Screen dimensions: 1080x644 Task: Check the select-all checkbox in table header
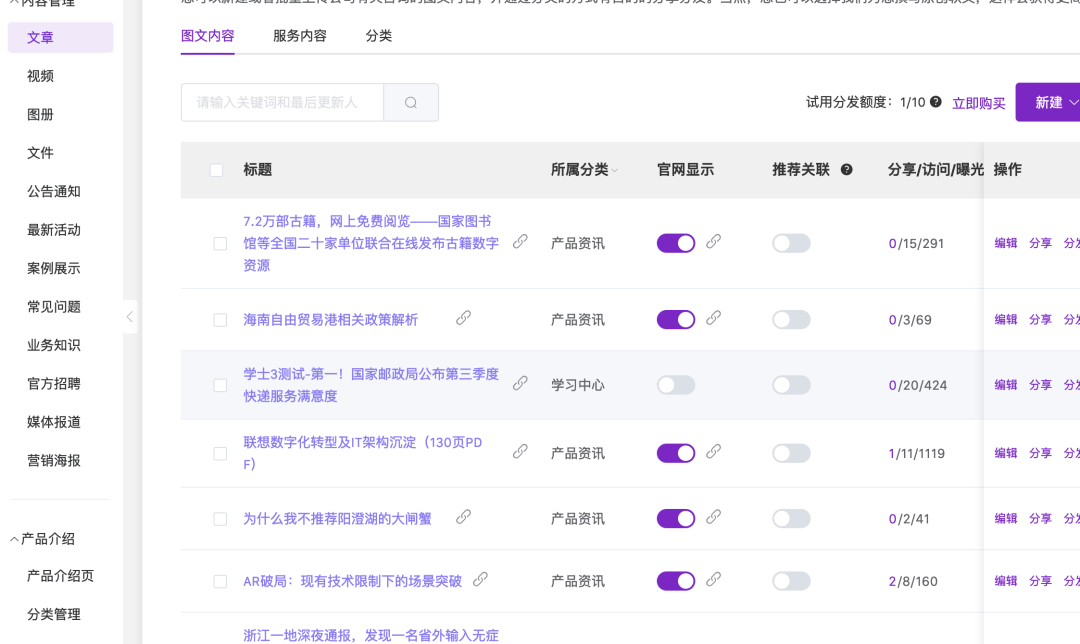coord(216,170)
